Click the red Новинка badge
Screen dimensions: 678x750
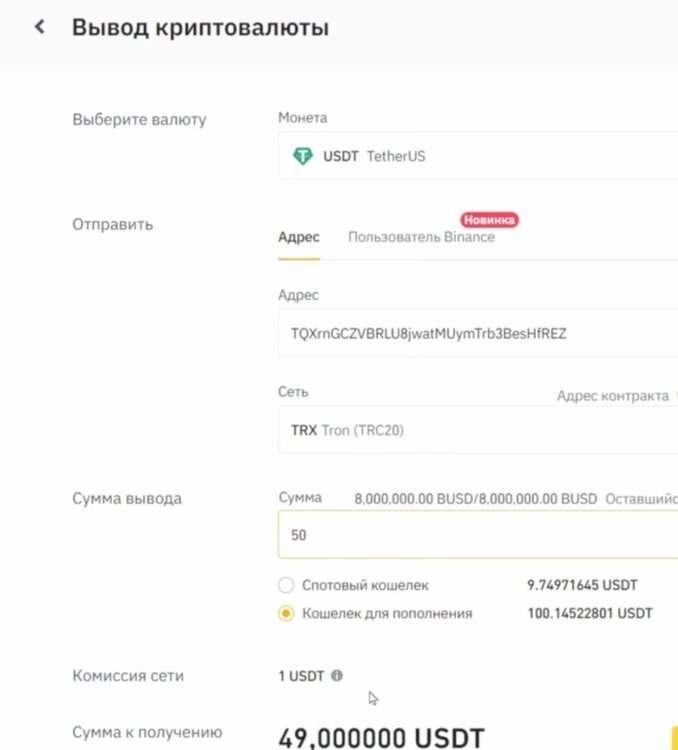(x=489, y=220)
